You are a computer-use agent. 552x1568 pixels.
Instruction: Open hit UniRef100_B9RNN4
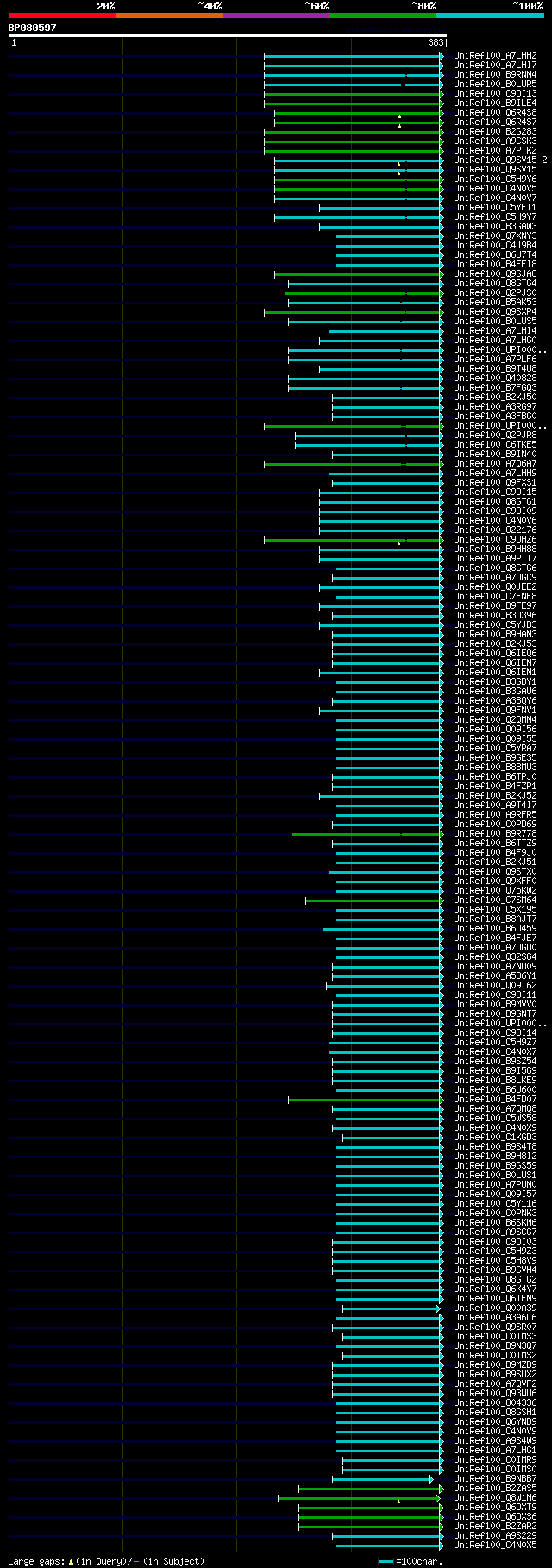click(495, 75)
